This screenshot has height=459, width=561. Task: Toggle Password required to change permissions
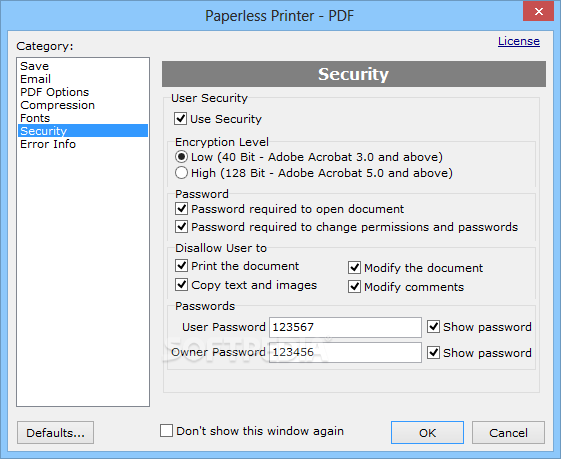point(182,226)
